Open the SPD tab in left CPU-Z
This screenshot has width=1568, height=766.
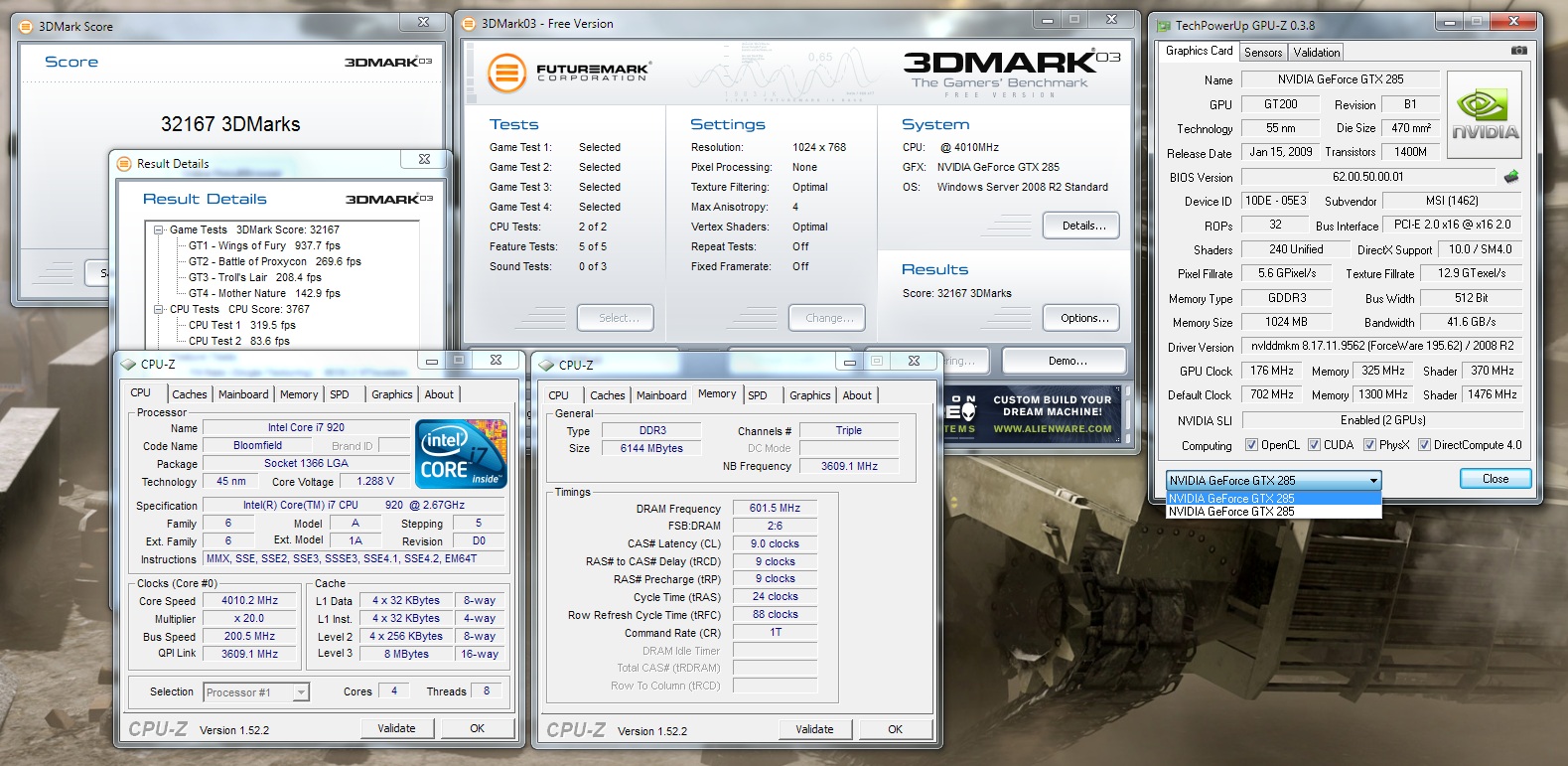[x=340, y=394]
